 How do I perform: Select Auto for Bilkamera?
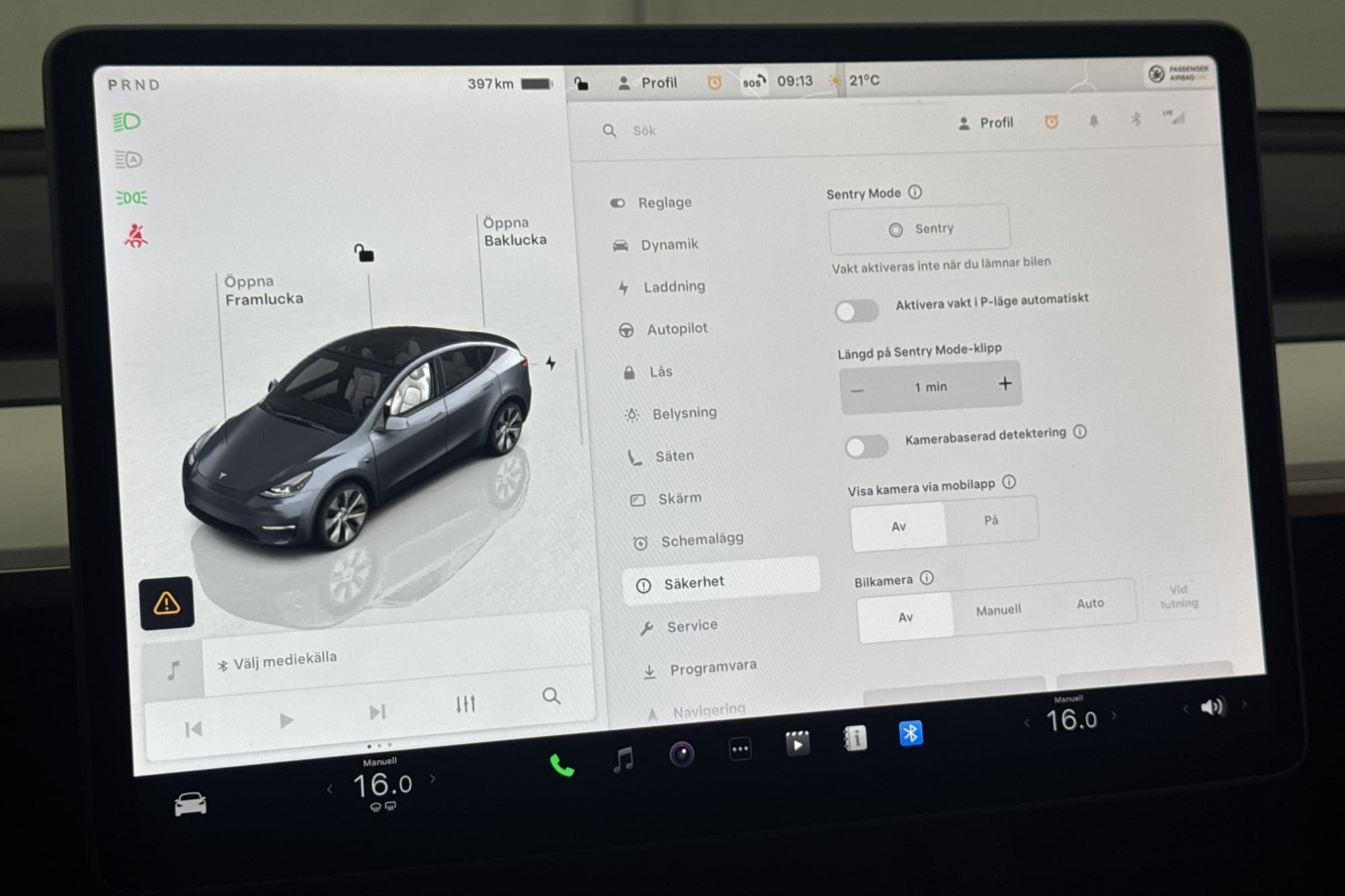pos(1090,603)
